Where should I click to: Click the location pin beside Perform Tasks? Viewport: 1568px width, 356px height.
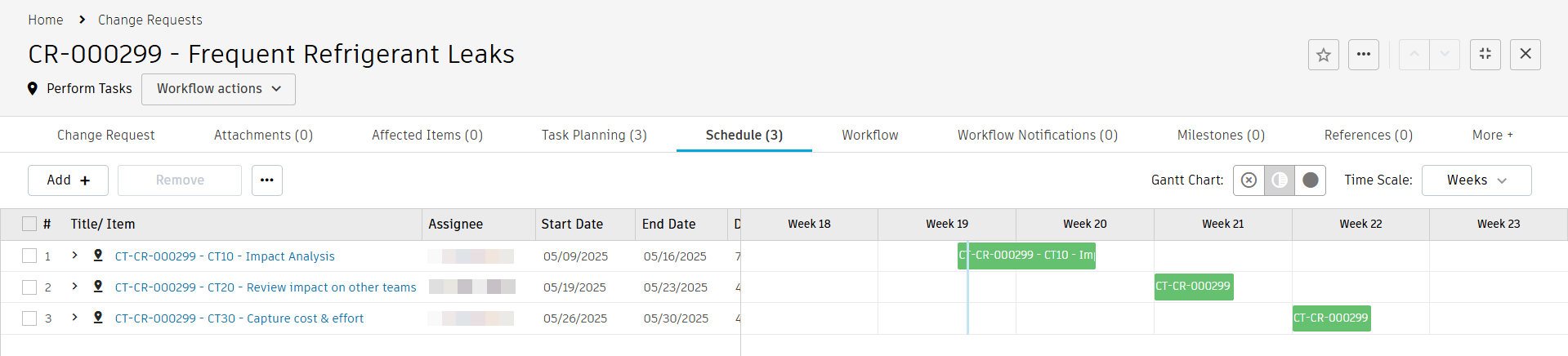pyautogui.click(x=33, y=89)
